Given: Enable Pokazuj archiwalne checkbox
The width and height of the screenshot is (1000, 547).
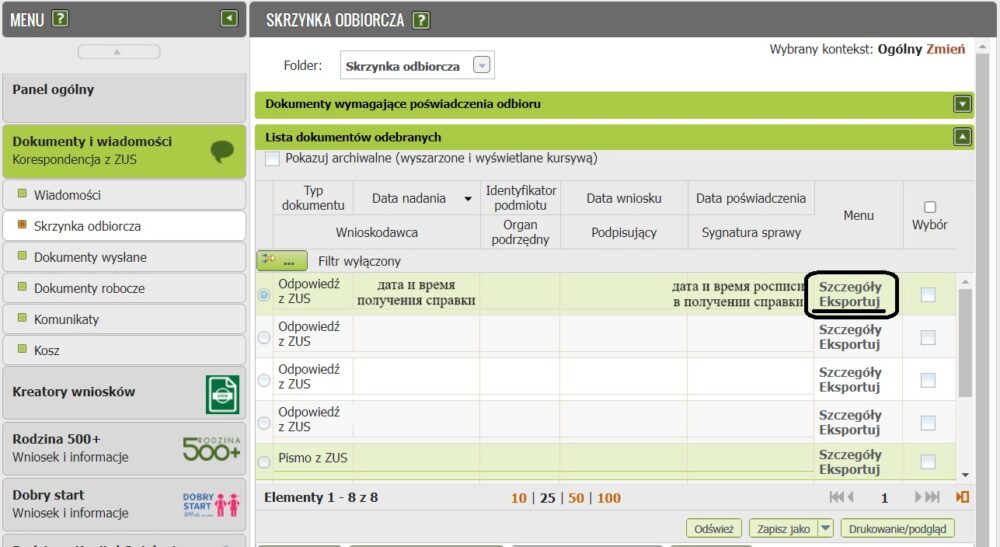Looking at the screenshot, I should click(272, 159).
